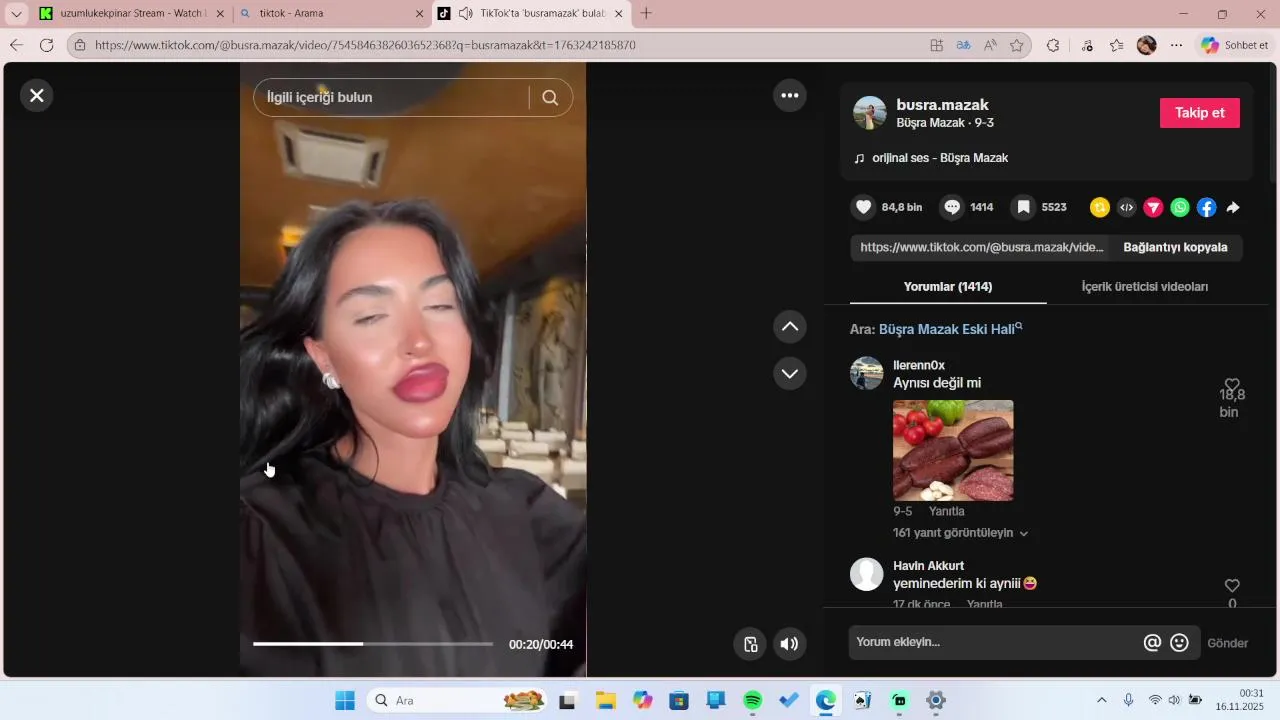Send to friends with red paper-plane icon
This screenshot has width=1280, height=720.
1154,207
